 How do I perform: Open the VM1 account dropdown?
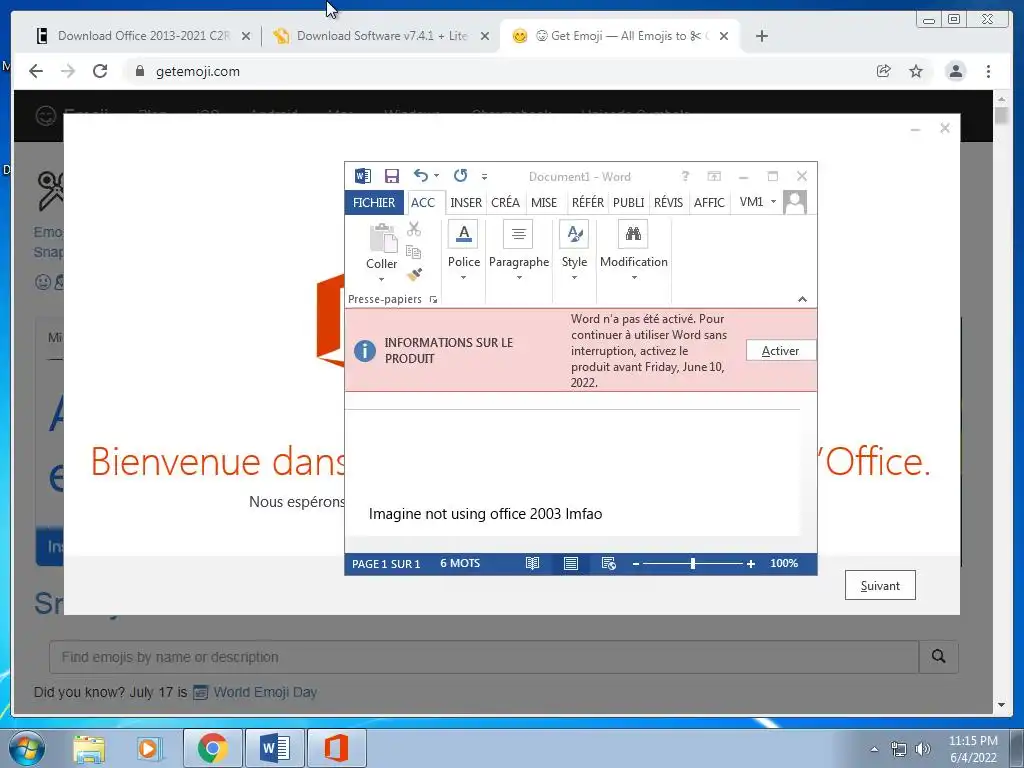[773, 202]
